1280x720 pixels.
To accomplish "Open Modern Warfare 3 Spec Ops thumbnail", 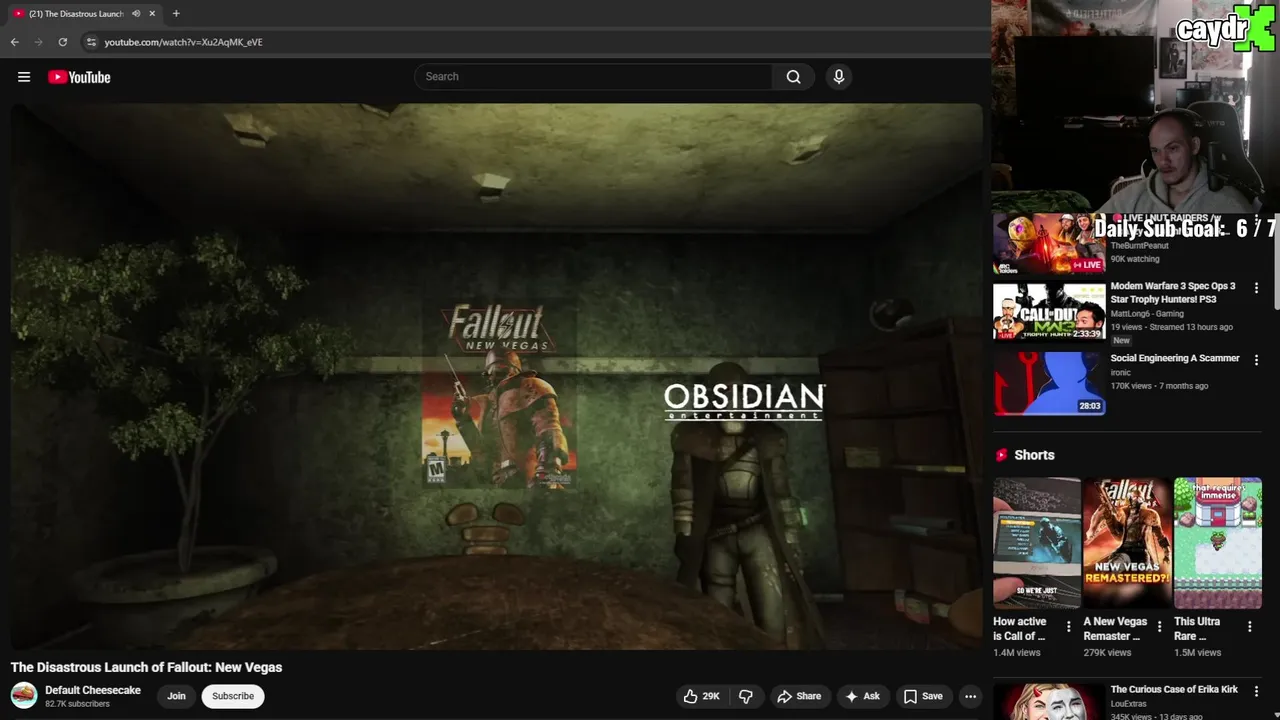I will (1049, 311).
